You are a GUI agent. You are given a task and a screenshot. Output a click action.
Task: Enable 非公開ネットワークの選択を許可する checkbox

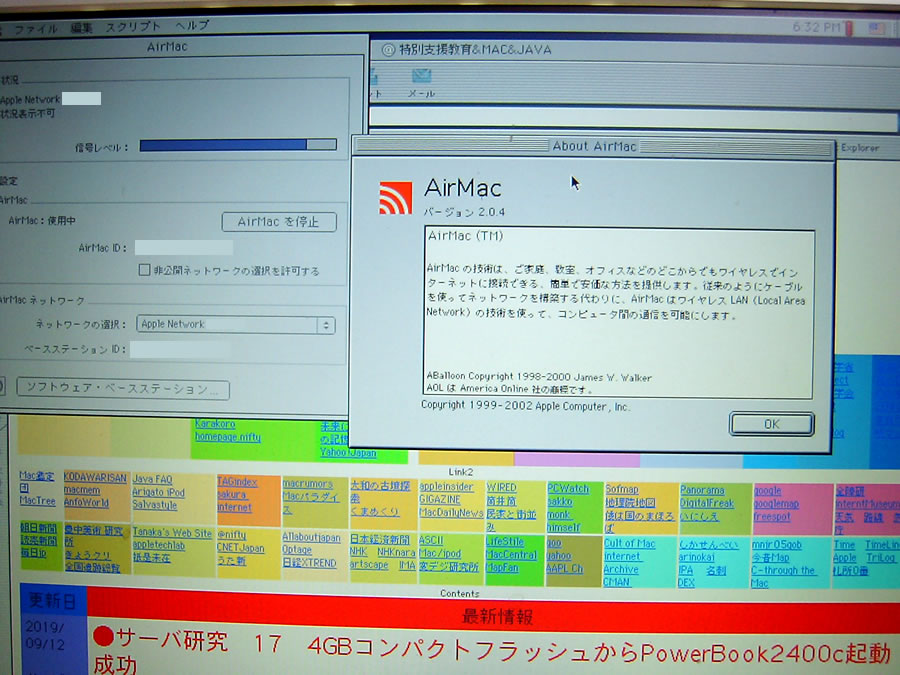tap(145, 270)
